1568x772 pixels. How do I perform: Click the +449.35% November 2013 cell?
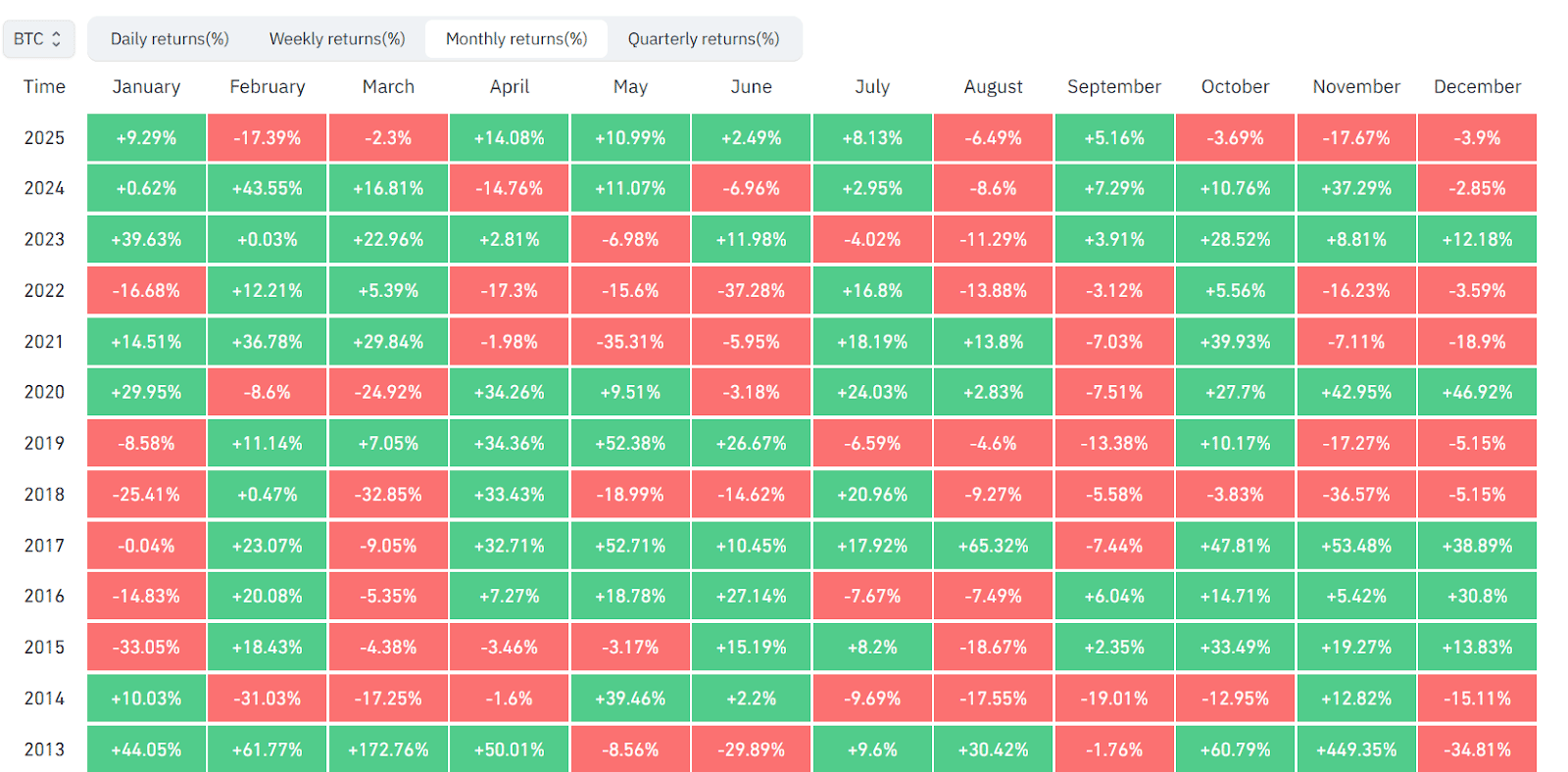(x=1356, y=749)
